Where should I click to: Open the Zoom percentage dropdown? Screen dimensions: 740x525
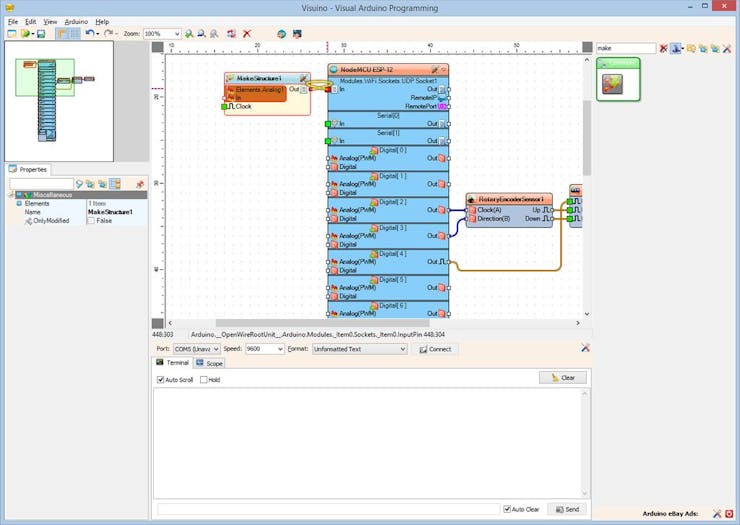(x=176, y=34)
